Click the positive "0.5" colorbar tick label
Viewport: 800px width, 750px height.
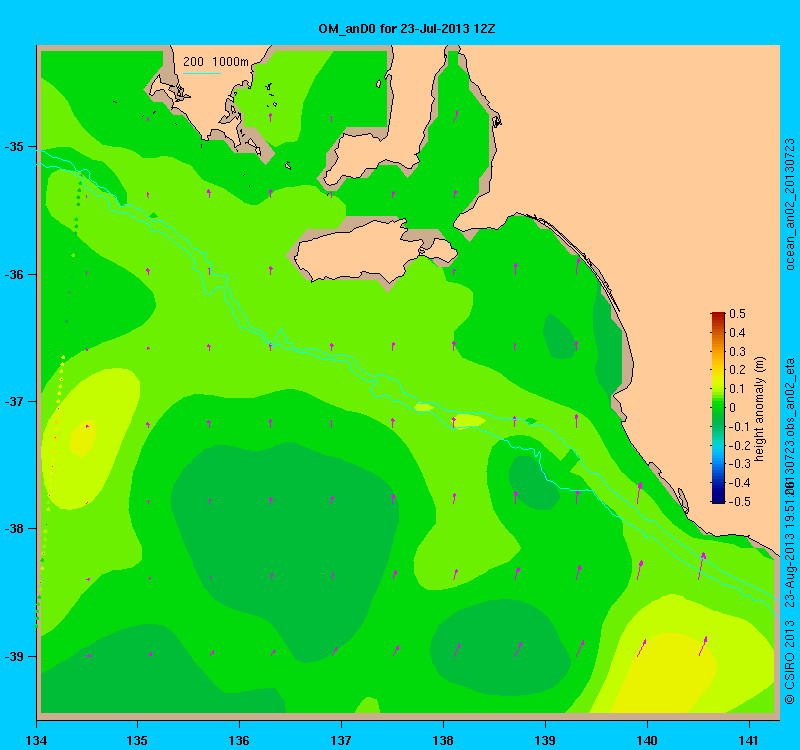[737, 314]
